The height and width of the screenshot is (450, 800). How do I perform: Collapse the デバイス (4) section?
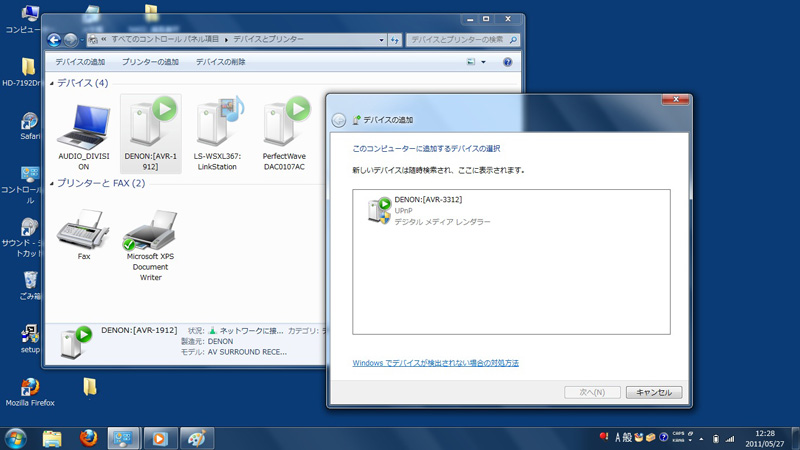coord(51,83)
